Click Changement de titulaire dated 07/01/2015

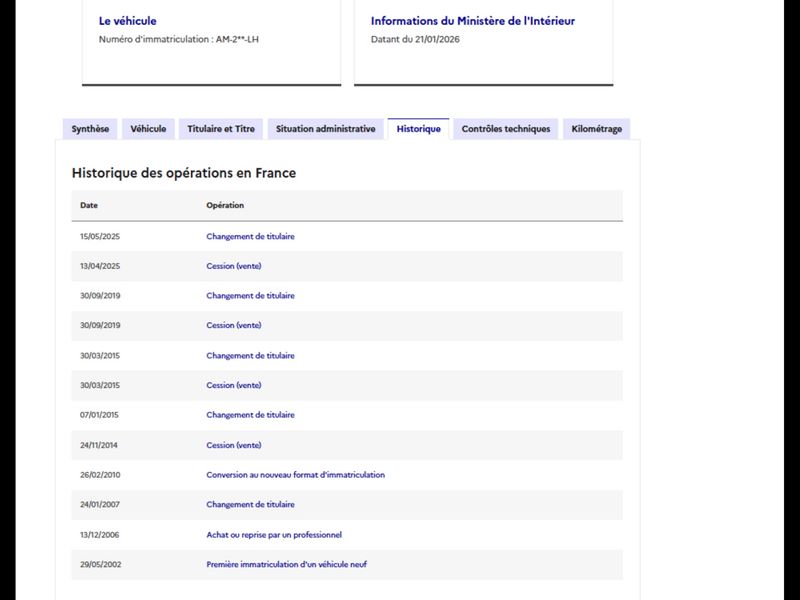click(x=250, y=415)
